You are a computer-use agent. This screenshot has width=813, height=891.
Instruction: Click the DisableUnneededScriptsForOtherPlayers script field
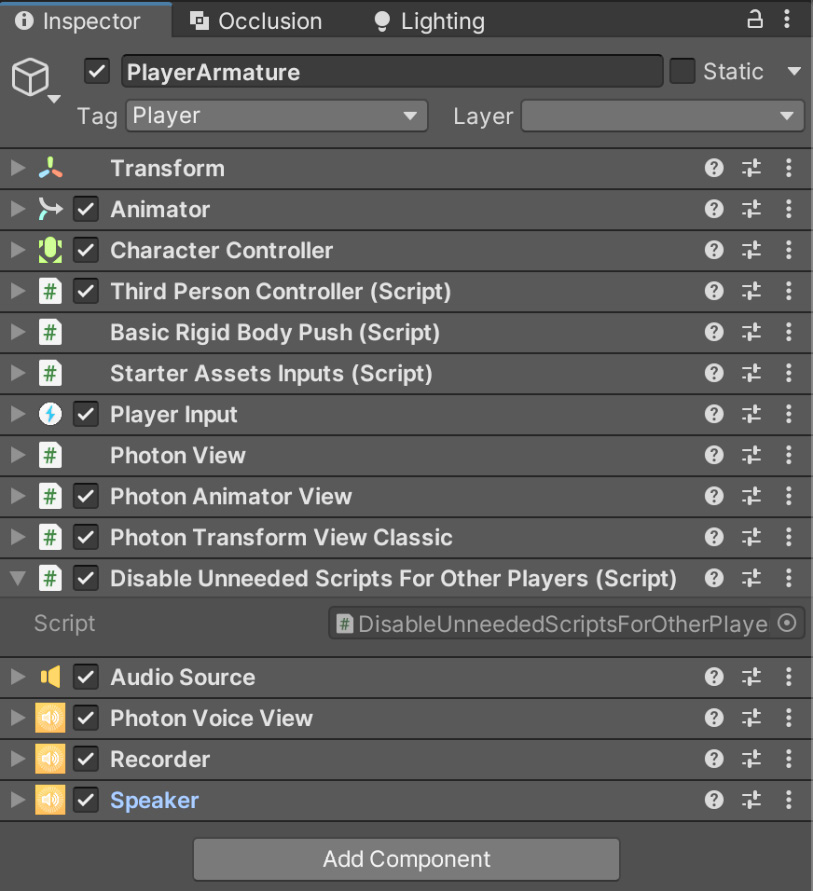pos(566,623)
